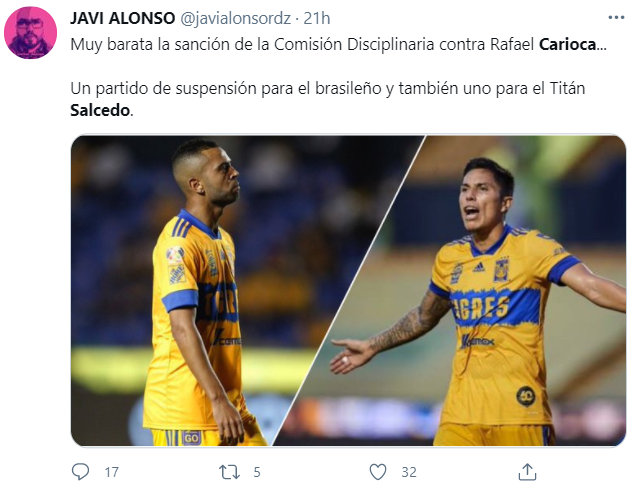The width and height of the screenshot is (642, 487).
Task: Click the JAVI ALONSO display name
Action: point(122,18)
